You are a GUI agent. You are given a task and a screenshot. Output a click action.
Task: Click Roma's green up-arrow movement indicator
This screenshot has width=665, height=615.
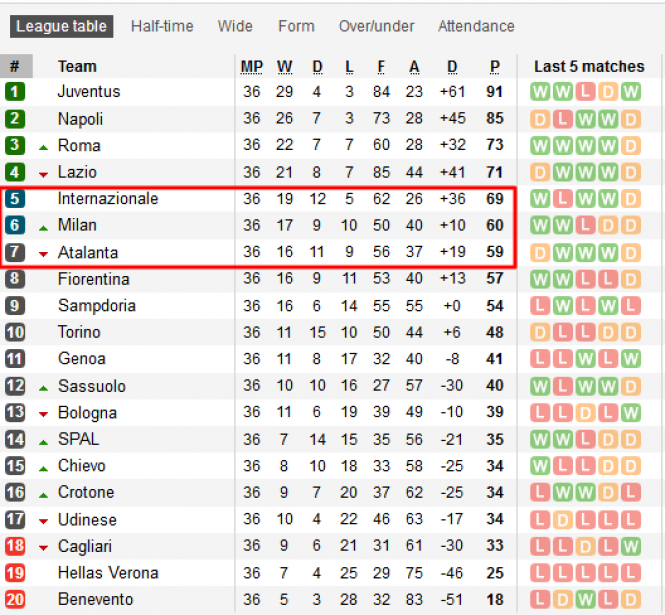pos(43,148)
